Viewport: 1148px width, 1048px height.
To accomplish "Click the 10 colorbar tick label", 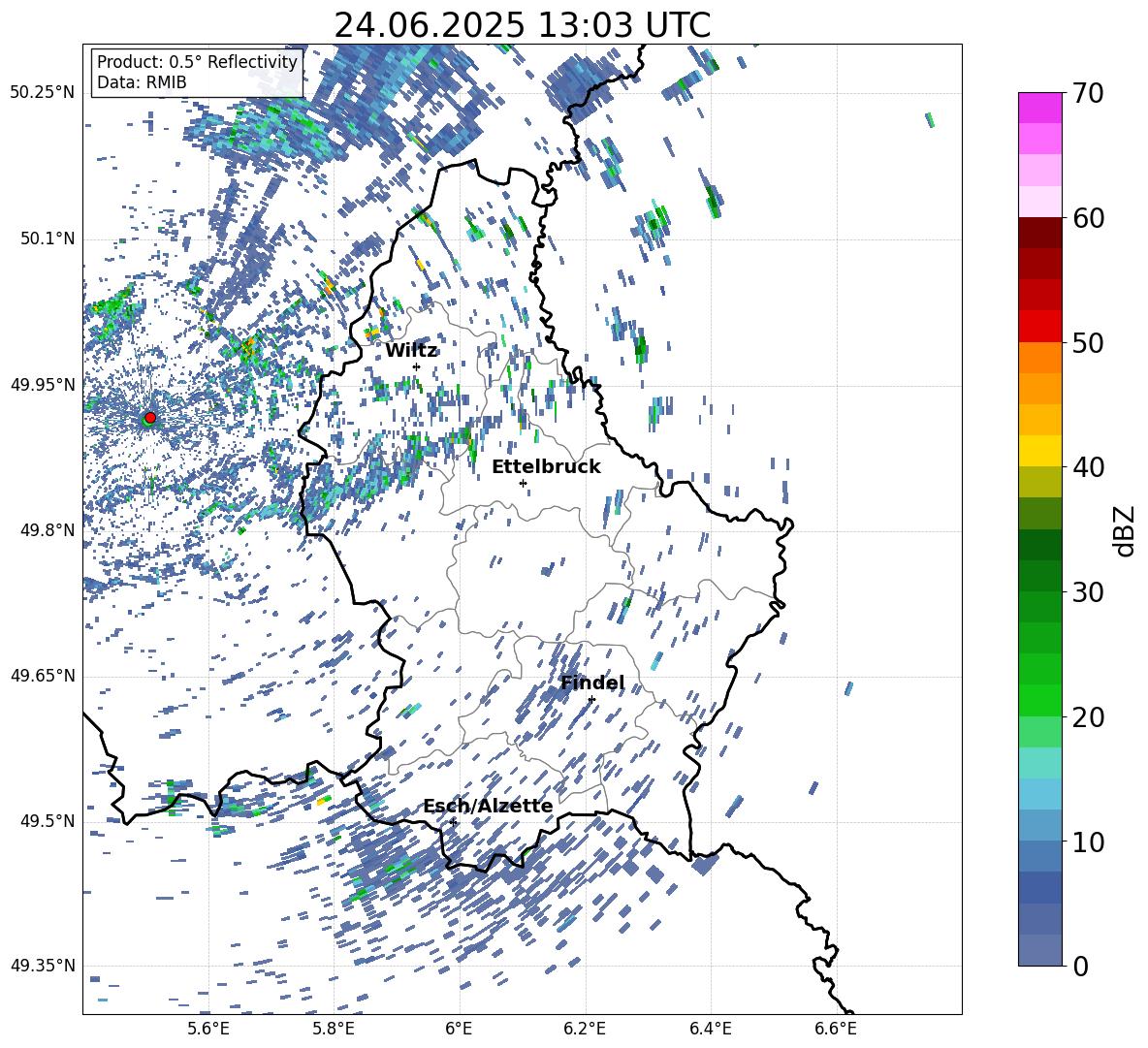I will pyautogui.click(x=1088, y=842).
